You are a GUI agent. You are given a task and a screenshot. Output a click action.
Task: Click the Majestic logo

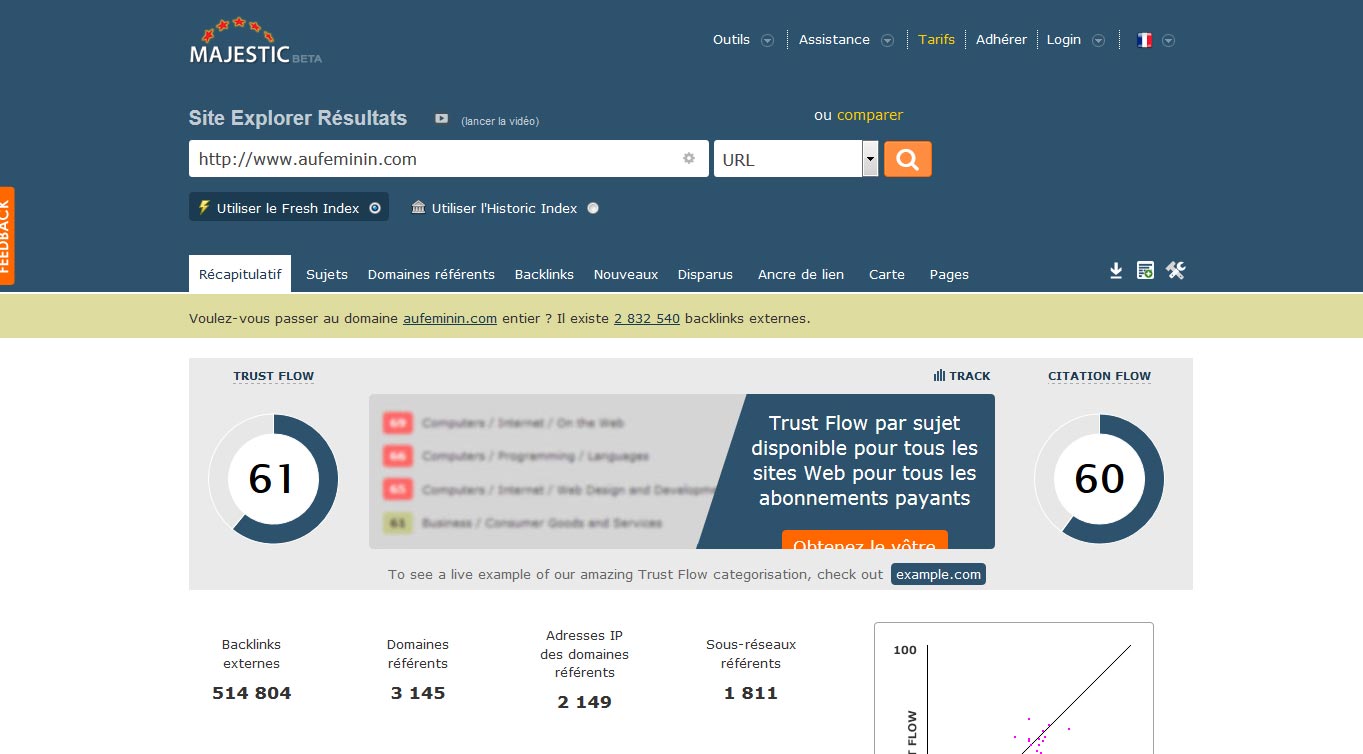point(255,43)
